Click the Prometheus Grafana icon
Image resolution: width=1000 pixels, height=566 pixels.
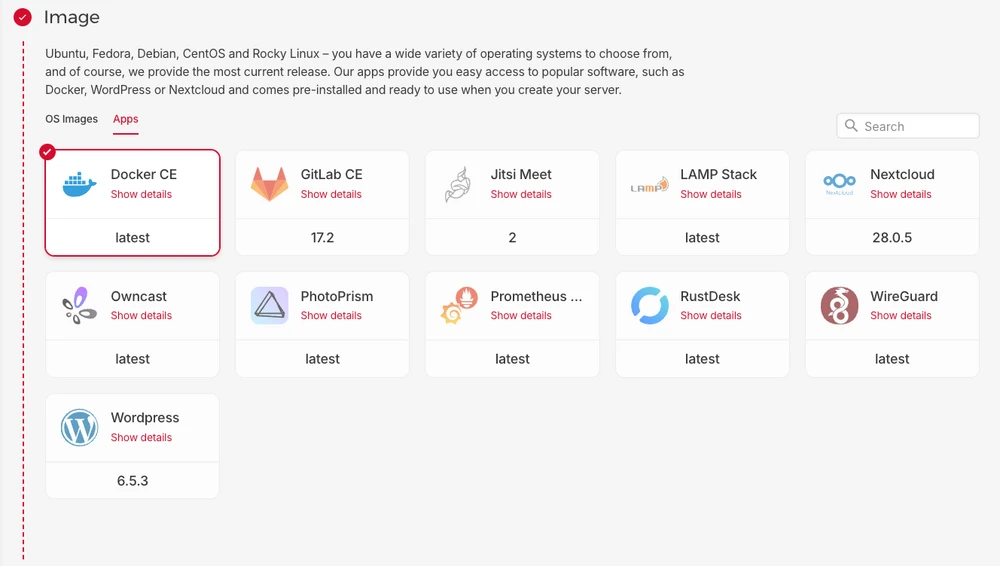459,306
